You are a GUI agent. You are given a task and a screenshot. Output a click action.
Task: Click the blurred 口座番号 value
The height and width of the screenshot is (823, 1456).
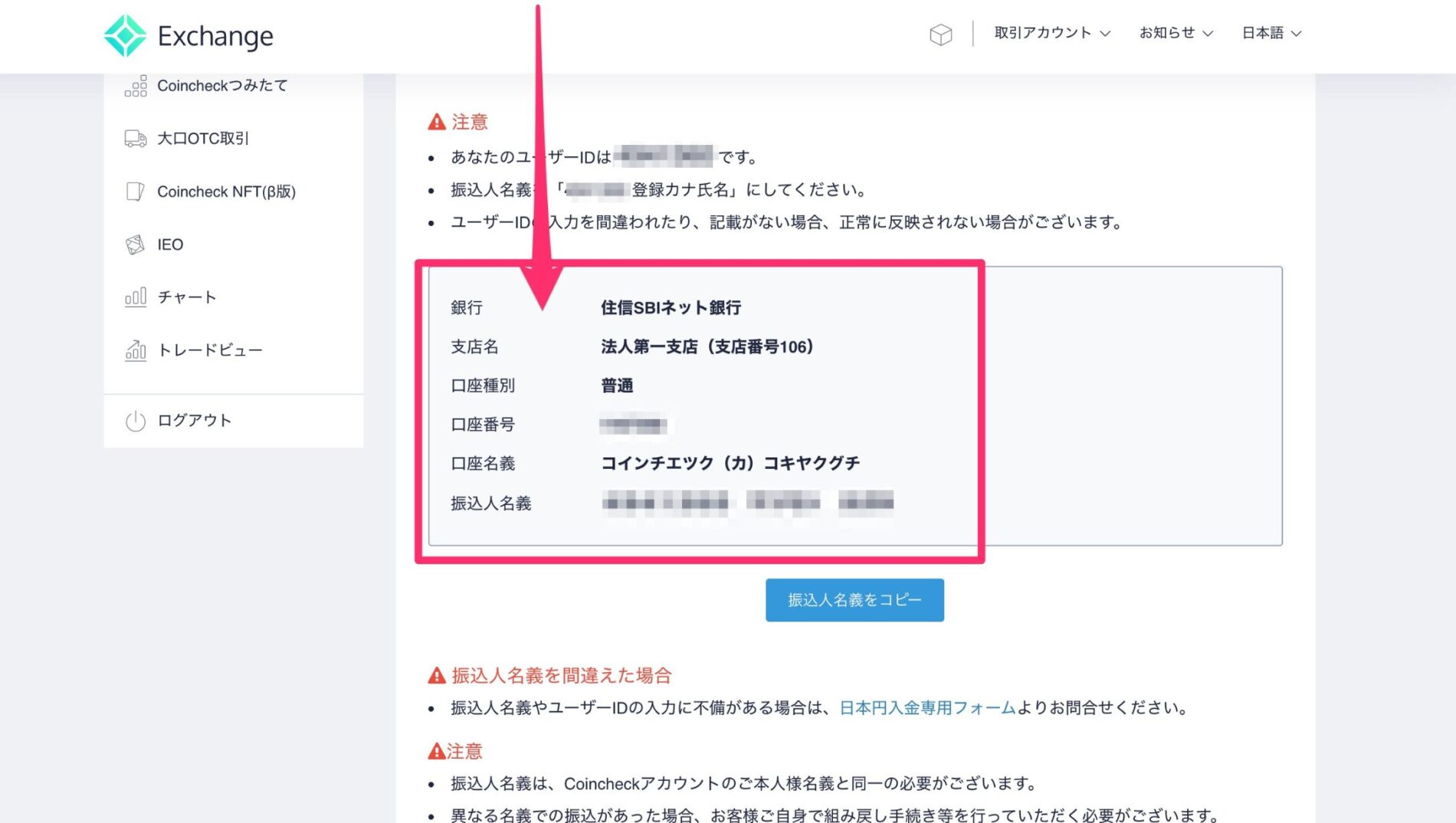(x=633, y=425)
